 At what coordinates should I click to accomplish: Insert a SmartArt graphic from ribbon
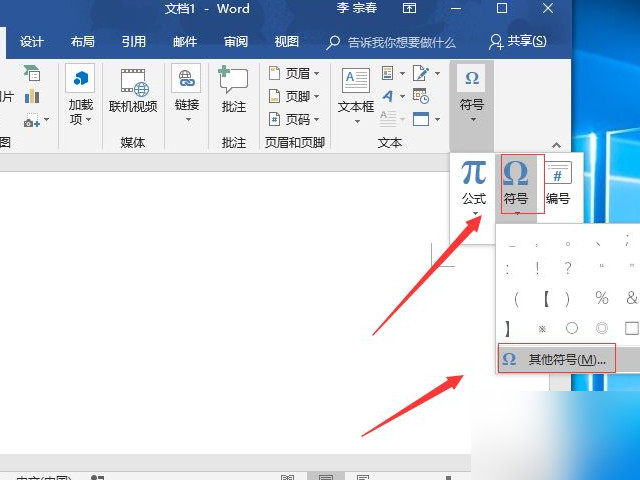coord(31,73)
